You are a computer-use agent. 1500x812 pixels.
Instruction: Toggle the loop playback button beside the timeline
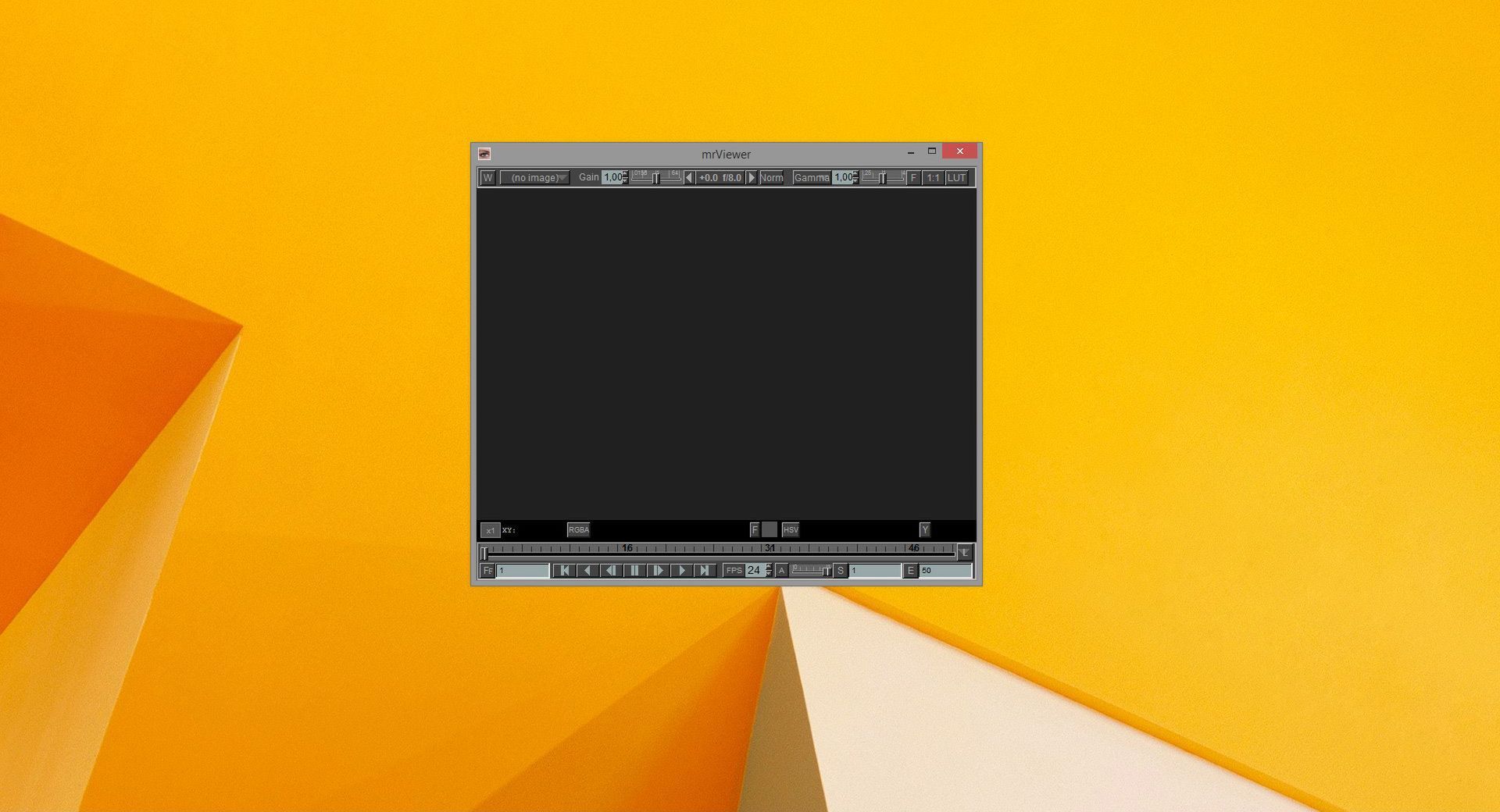(966, 553)
